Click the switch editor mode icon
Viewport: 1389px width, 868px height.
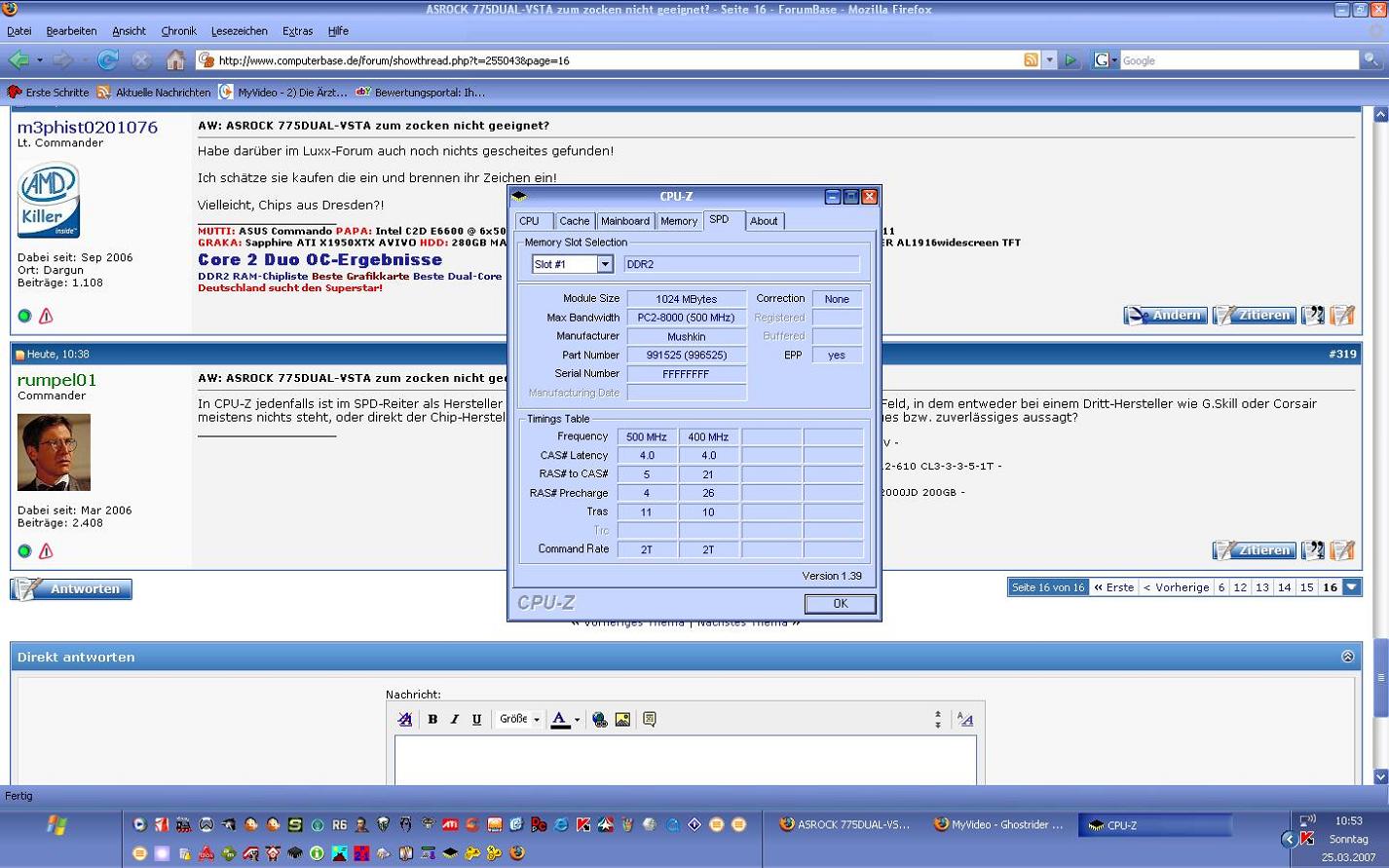coord(965,720)
